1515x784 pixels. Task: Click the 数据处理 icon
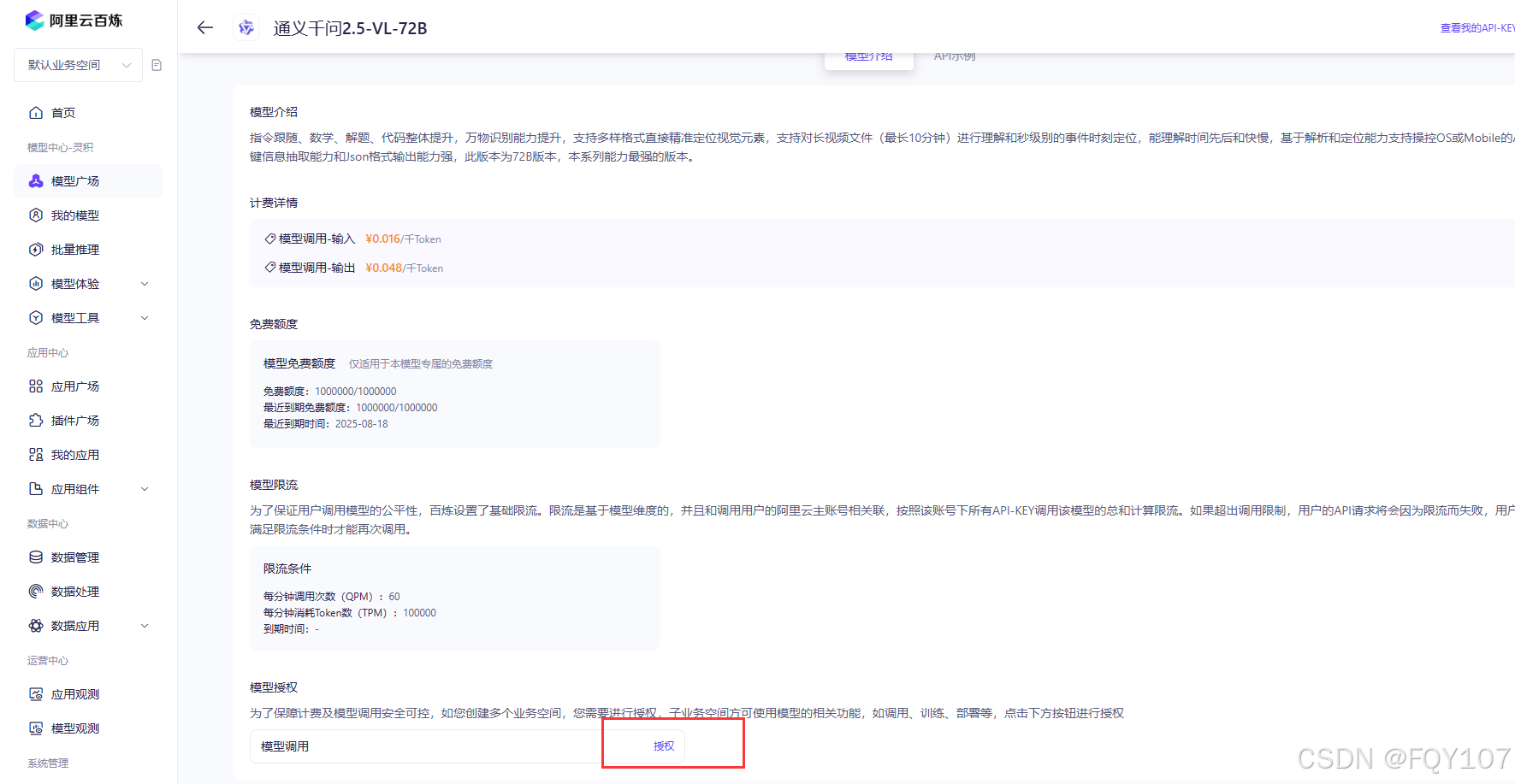[36, 592]
